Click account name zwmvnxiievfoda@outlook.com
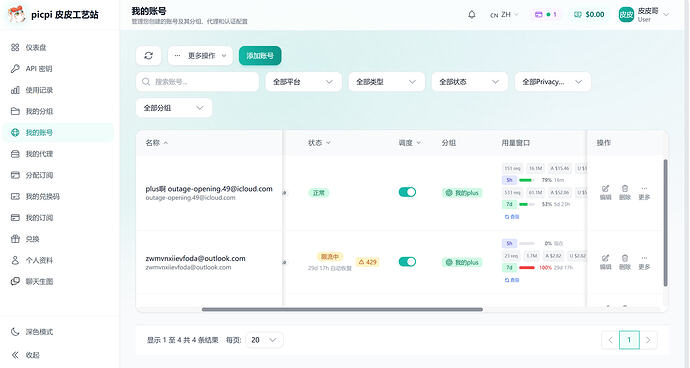The width and height of the screenshot is (690, 368). (x=195, y=258)
